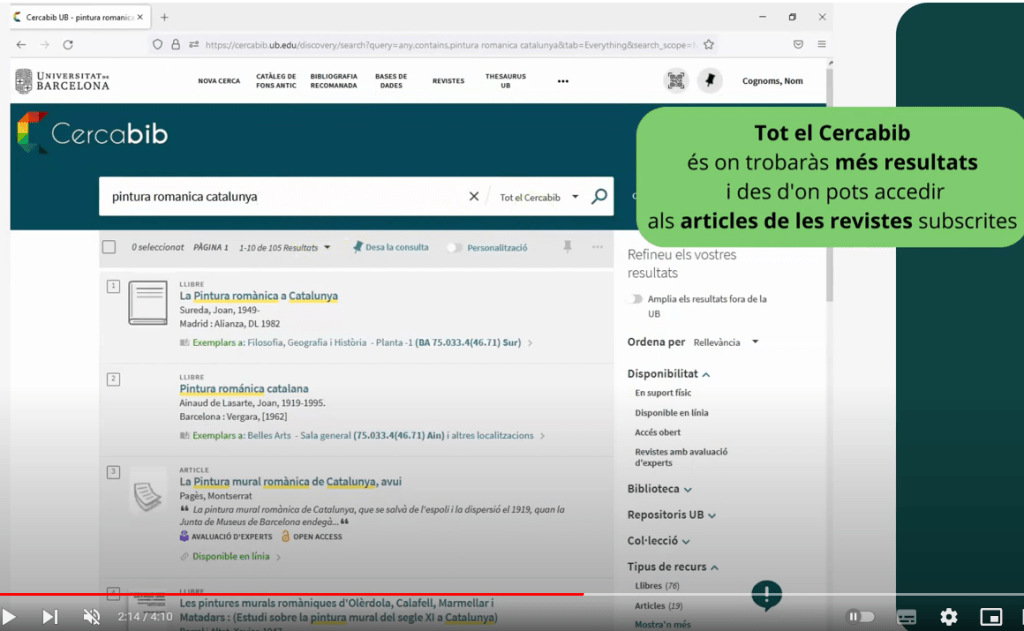Image resolution: width=1024 pixels, height=631 pixels.
Task: Click the pintura romanica catalunya search field
Action: pos(280,197)
